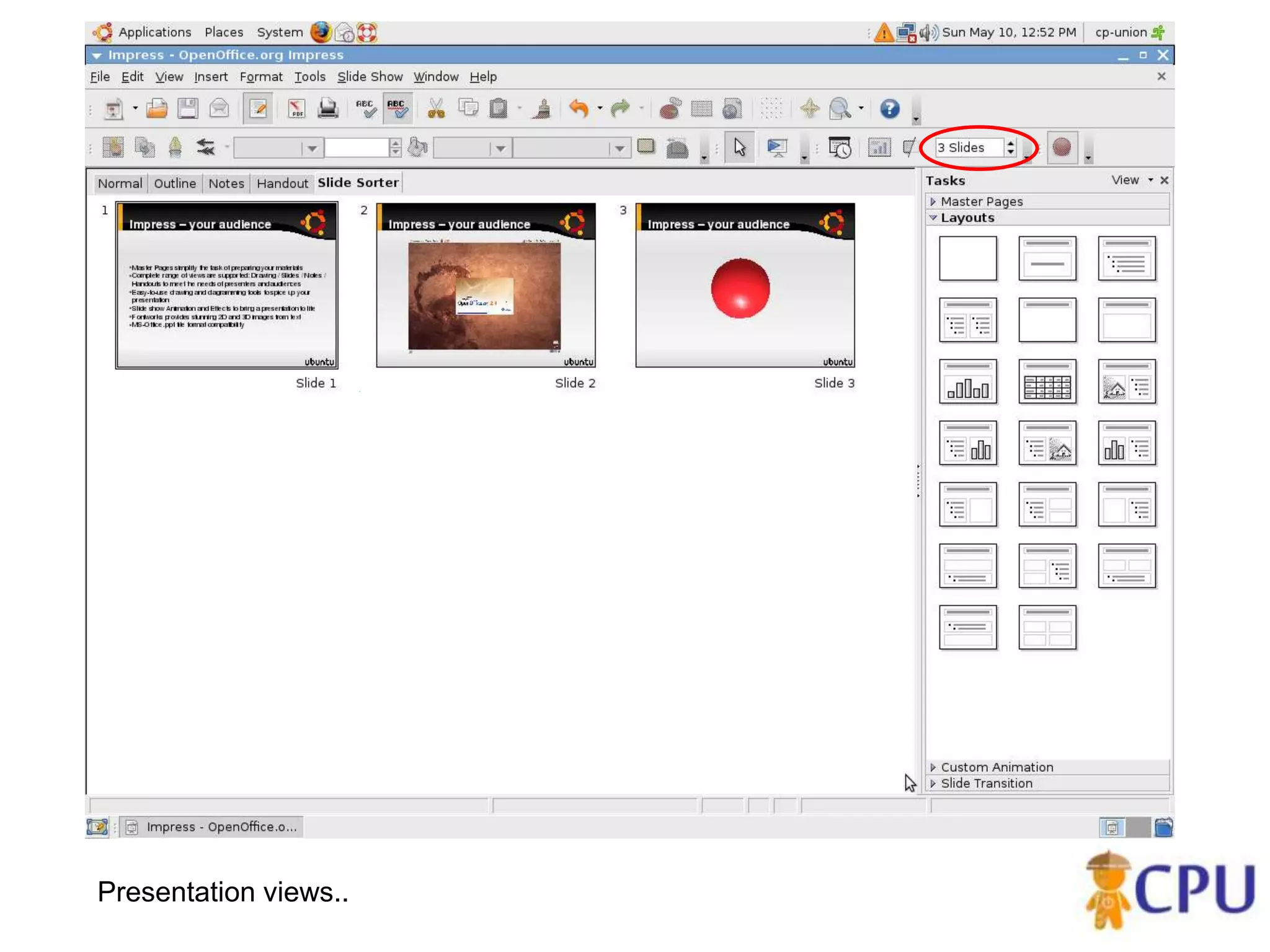Open the Format menu
The image size is (1270, 952).
(261, 77)
